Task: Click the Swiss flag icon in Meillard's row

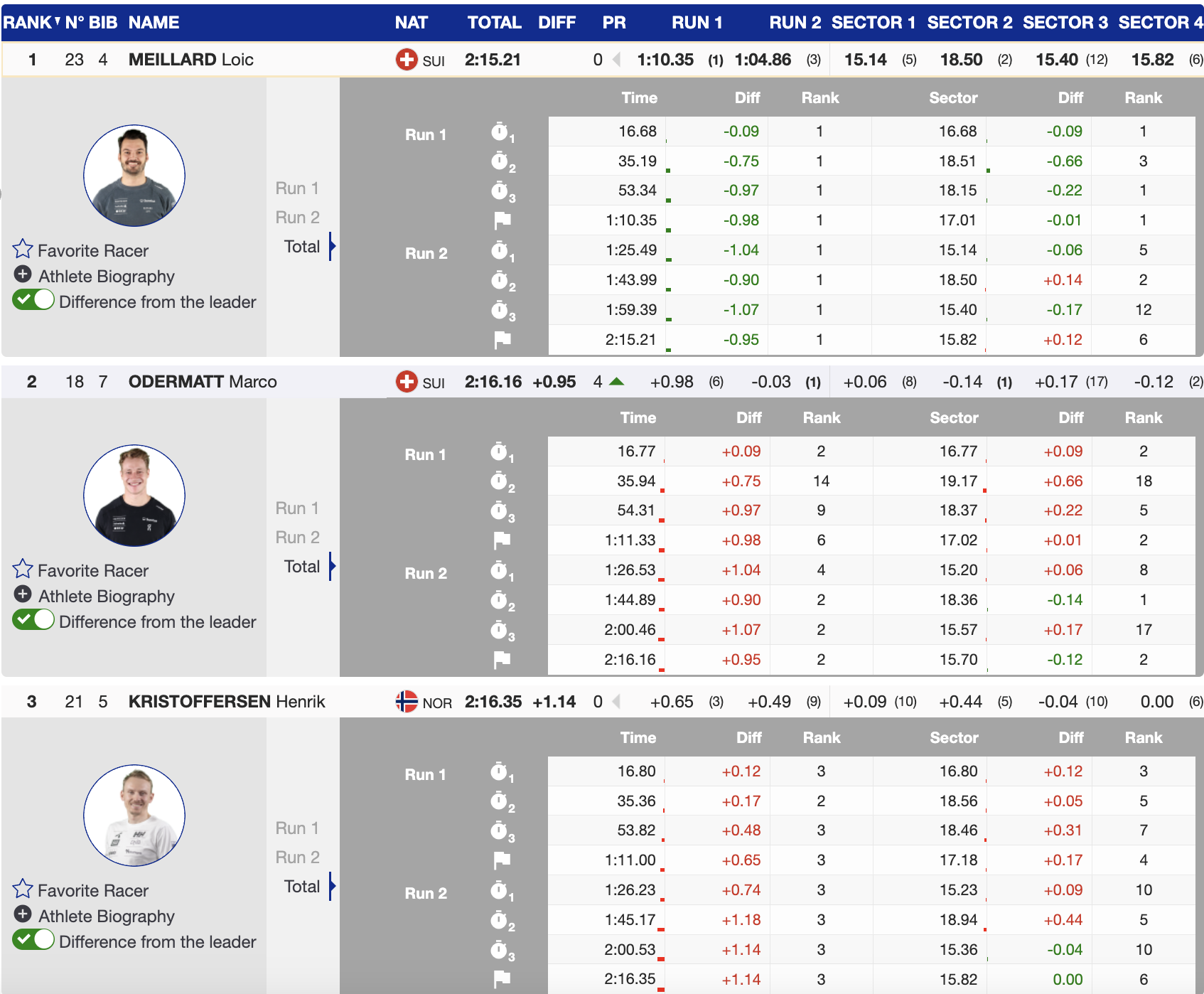Action: (x=407, y=60)
